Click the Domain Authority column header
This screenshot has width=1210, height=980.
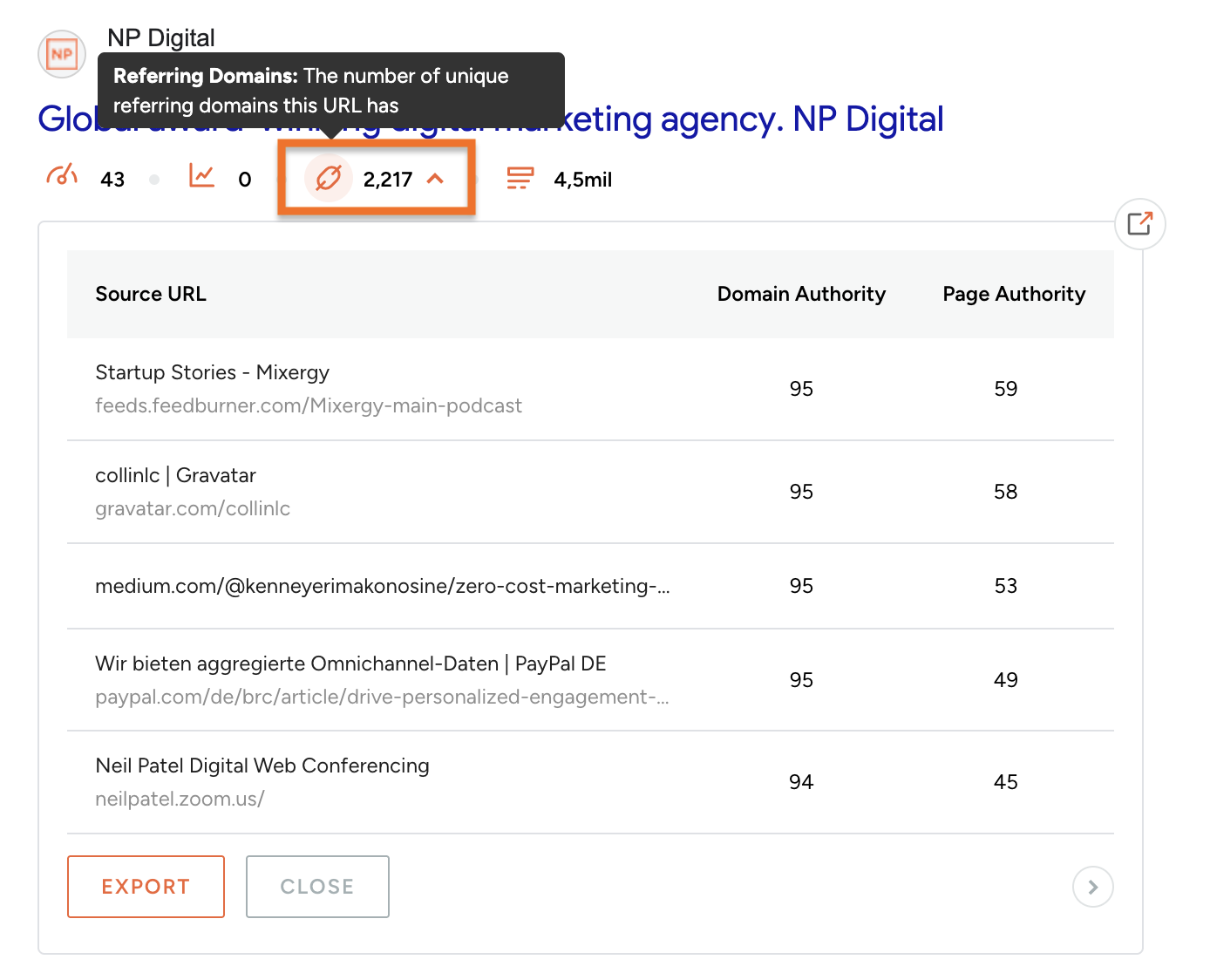tap(801, 294)
